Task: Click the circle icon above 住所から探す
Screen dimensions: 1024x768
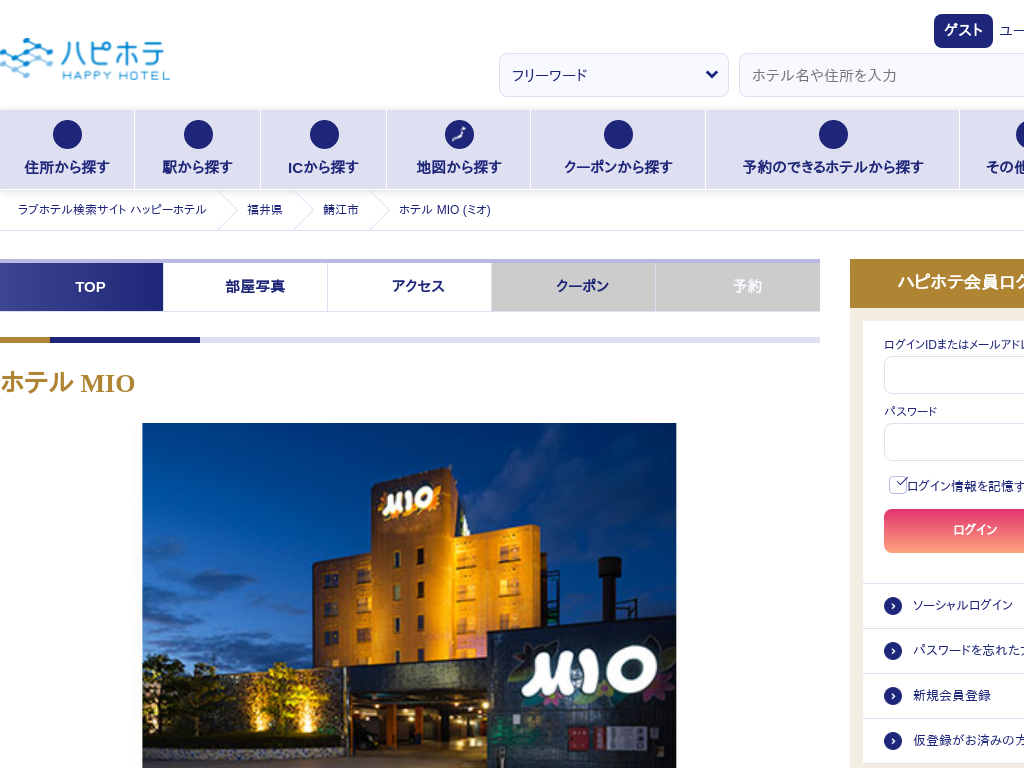Action: [x=67, y=135]
